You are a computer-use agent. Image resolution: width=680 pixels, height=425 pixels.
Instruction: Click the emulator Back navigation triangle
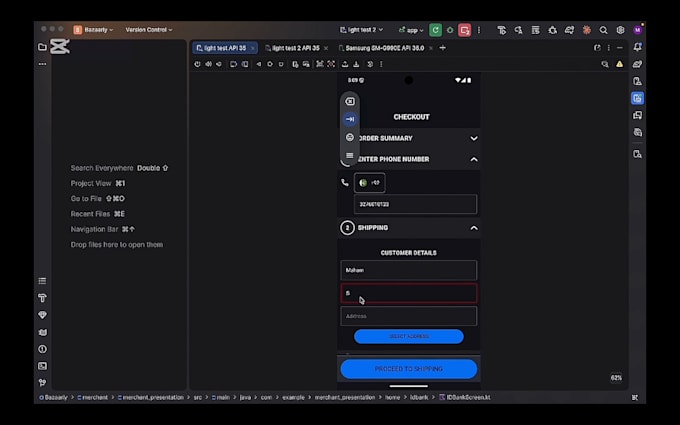click(258, 64)
